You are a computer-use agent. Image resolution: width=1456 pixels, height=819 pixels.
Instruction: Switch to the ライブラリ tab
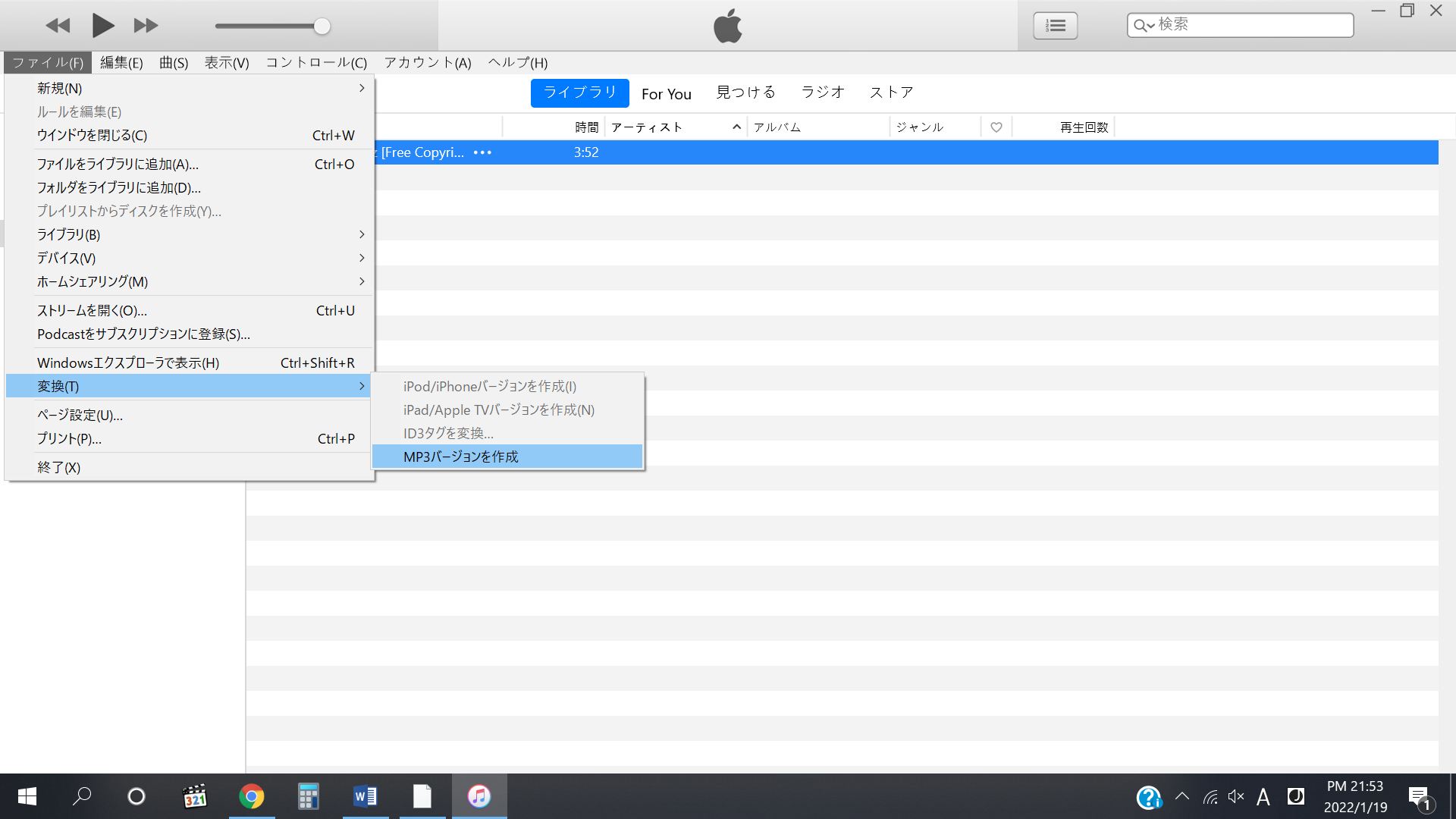[x=580, y=93]
